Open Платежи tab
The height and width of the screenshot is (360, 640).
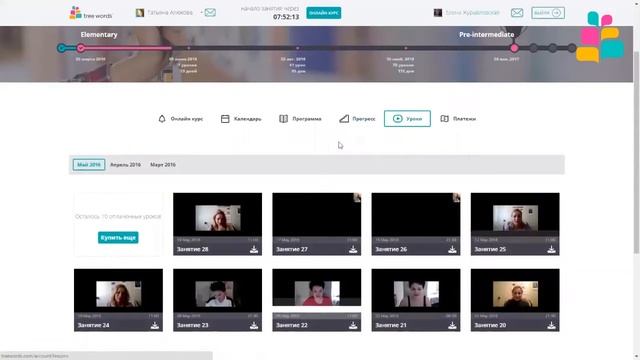coord(458,119)
